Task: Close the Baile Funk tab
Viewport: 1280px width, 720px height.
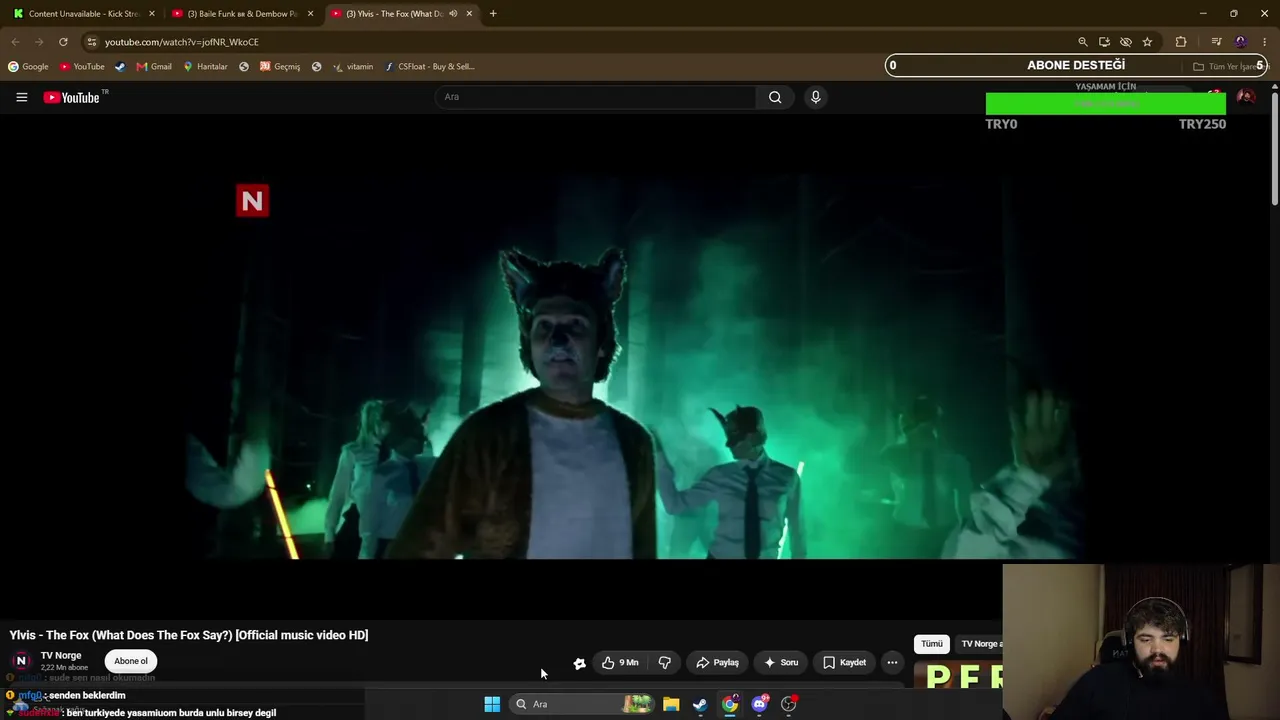Action: click(311, 14)
